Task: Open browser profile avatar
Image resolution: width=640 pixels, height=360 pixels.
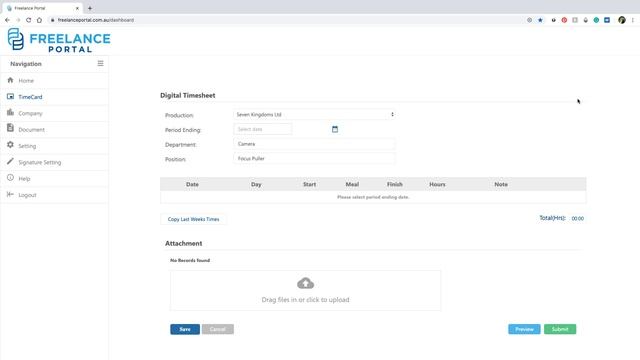Action: (x=622, y=20)
